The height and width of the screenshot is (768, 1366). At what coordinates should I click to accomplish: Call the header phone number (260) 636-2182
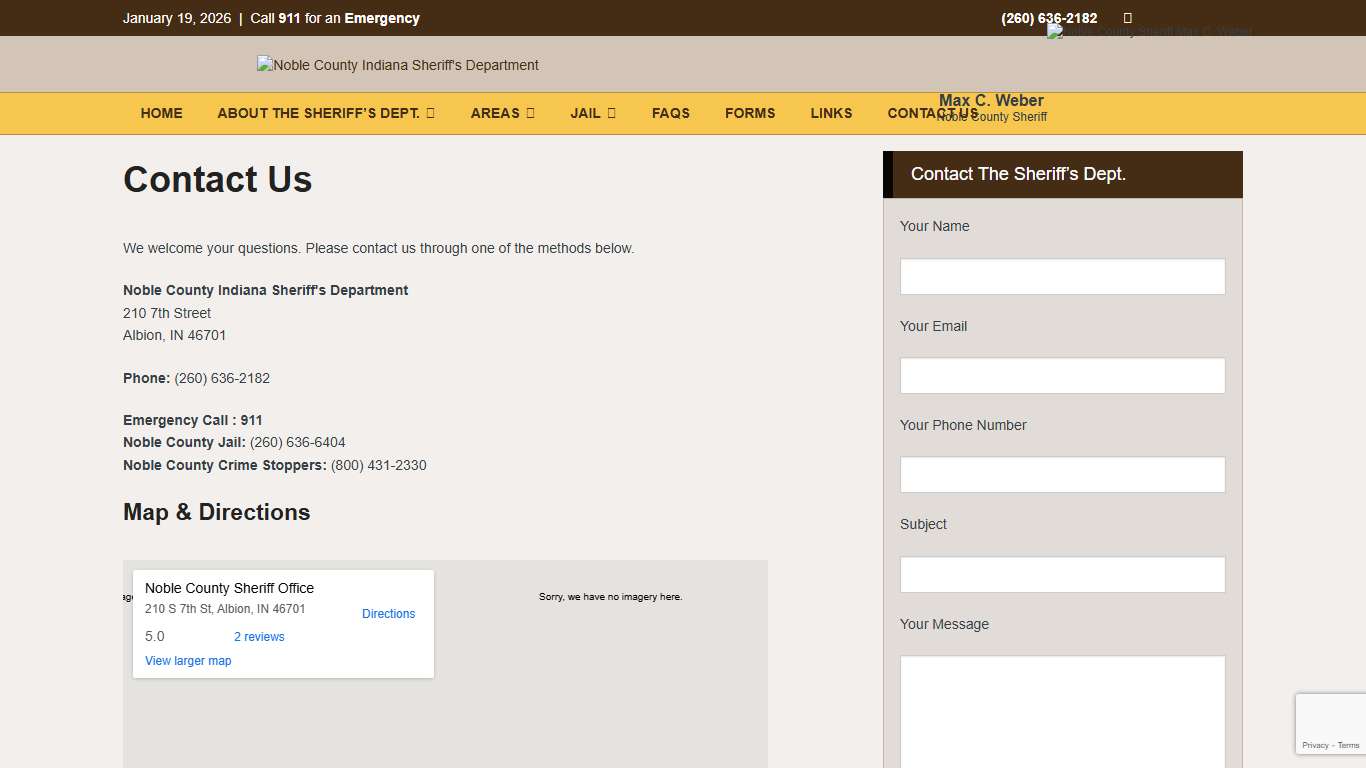pos(1049,18)
